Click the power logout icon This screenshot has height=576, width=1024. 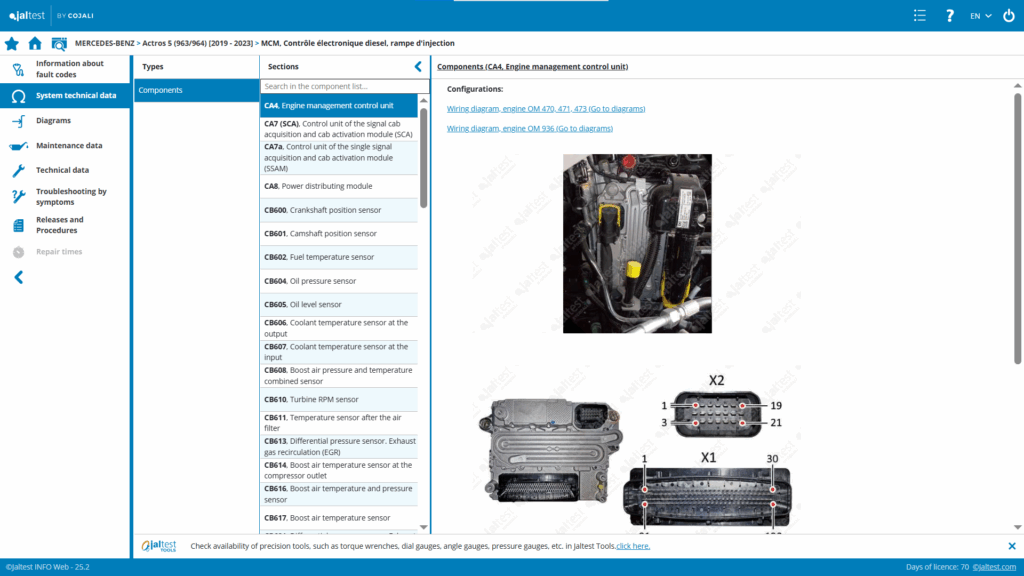pyautogui.click(x=1008, y=15)
